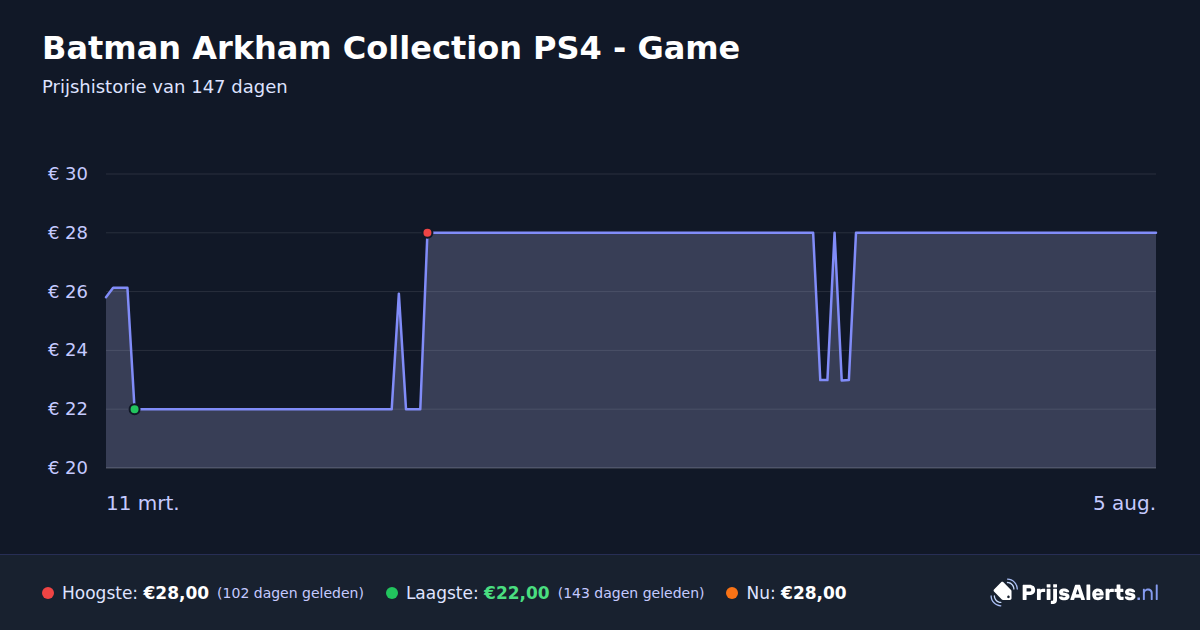Click the 11 mrt. start date label
Screen dimensions: 1200x630
(143, 503)
